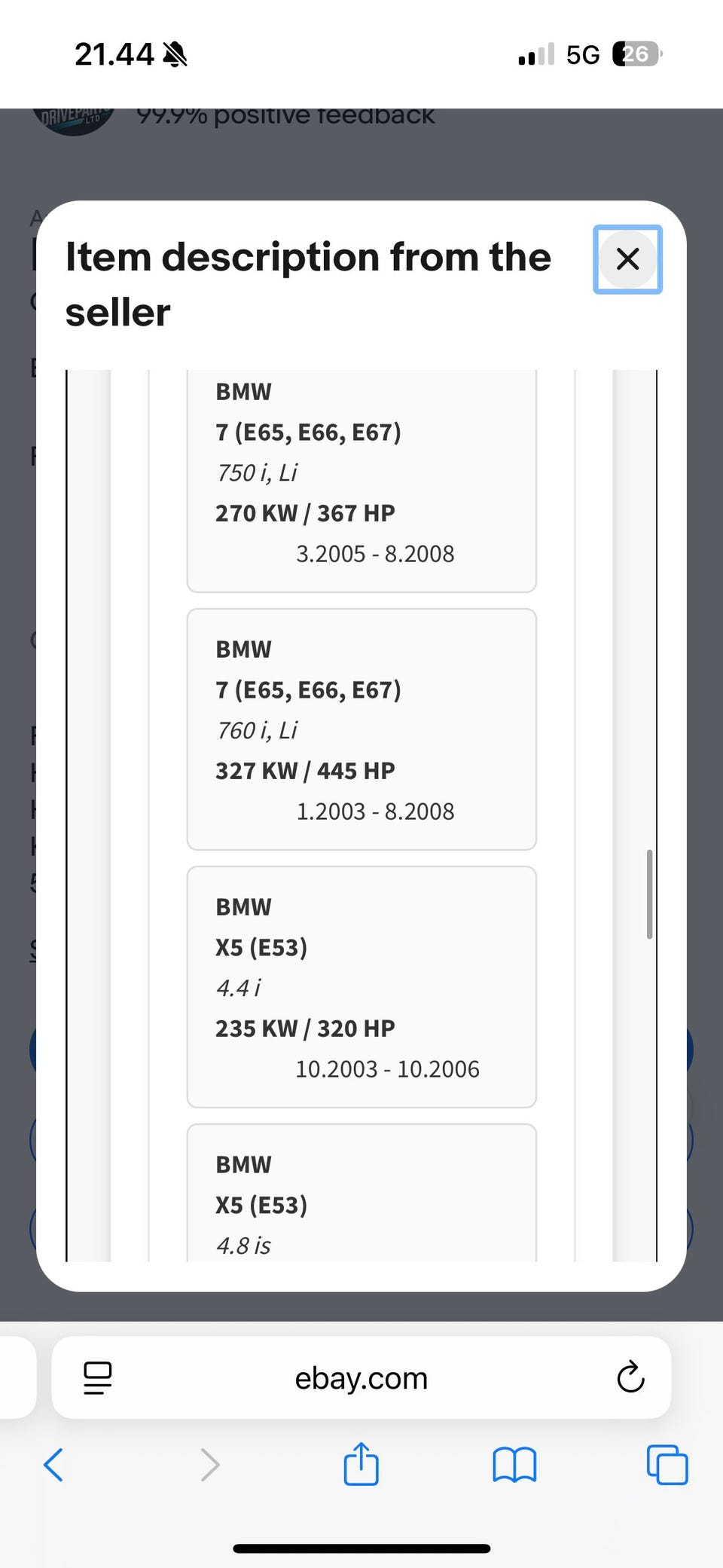
Task: Go back to the previous page in Safari
Action: (x=53, y=1464)
